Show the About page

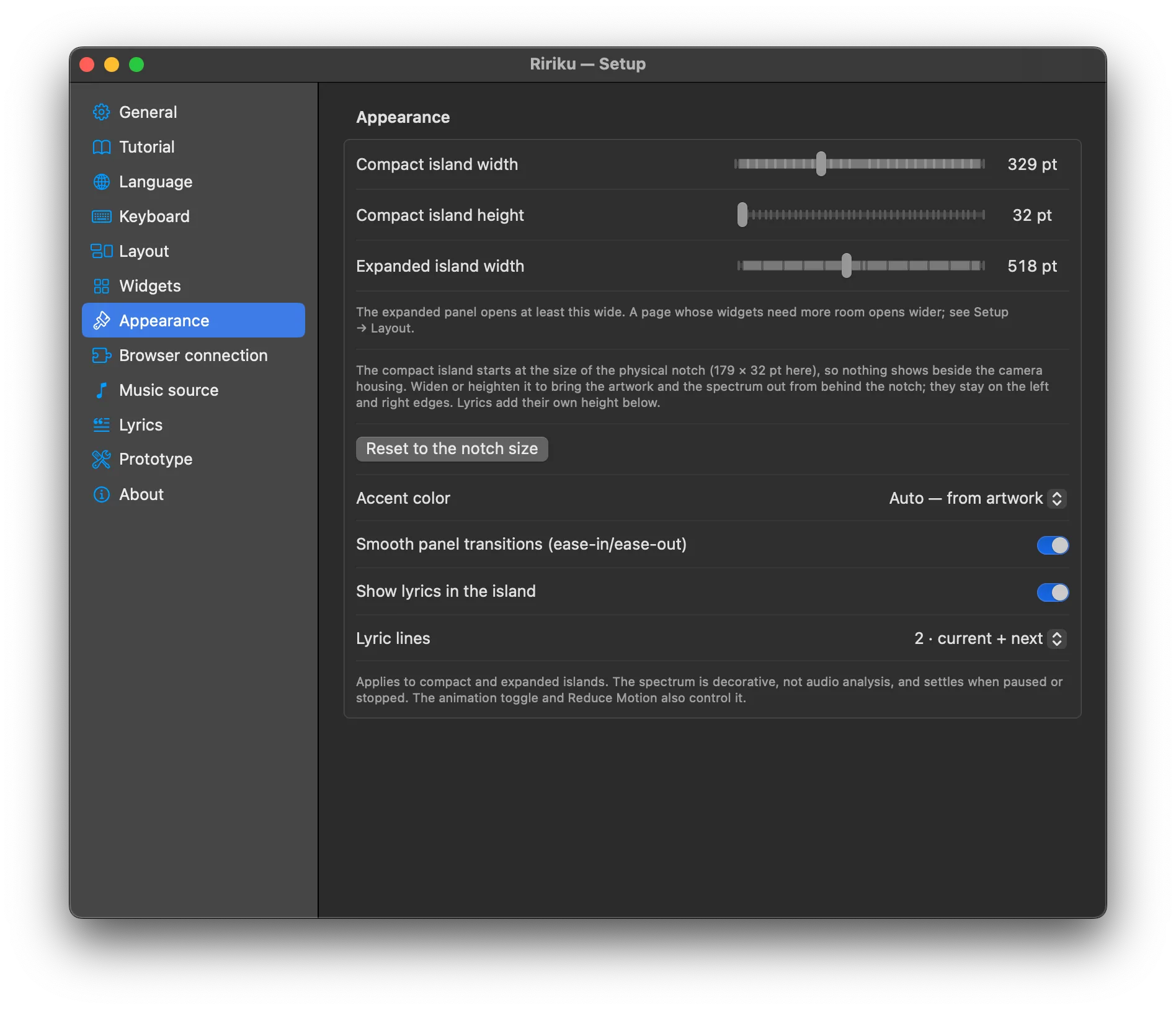tap(194, 494)
